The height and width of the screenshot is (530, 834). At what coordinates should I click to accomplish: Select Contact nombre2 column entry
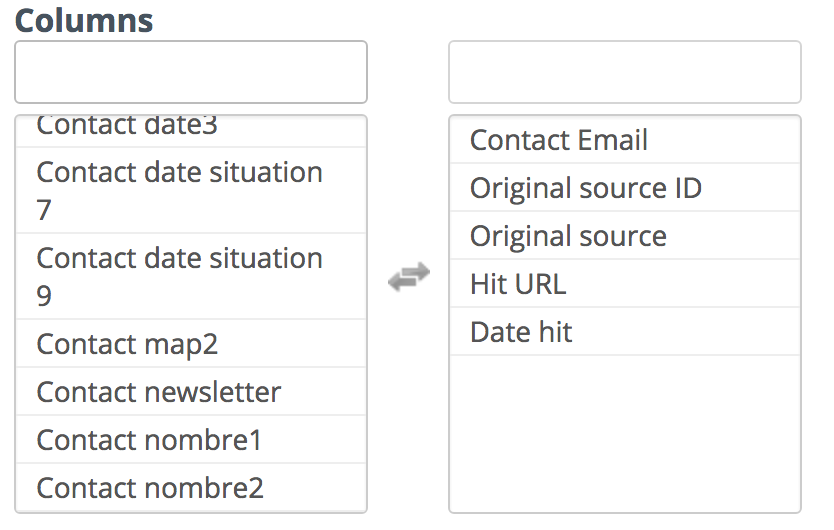click(x=191, y=487)
